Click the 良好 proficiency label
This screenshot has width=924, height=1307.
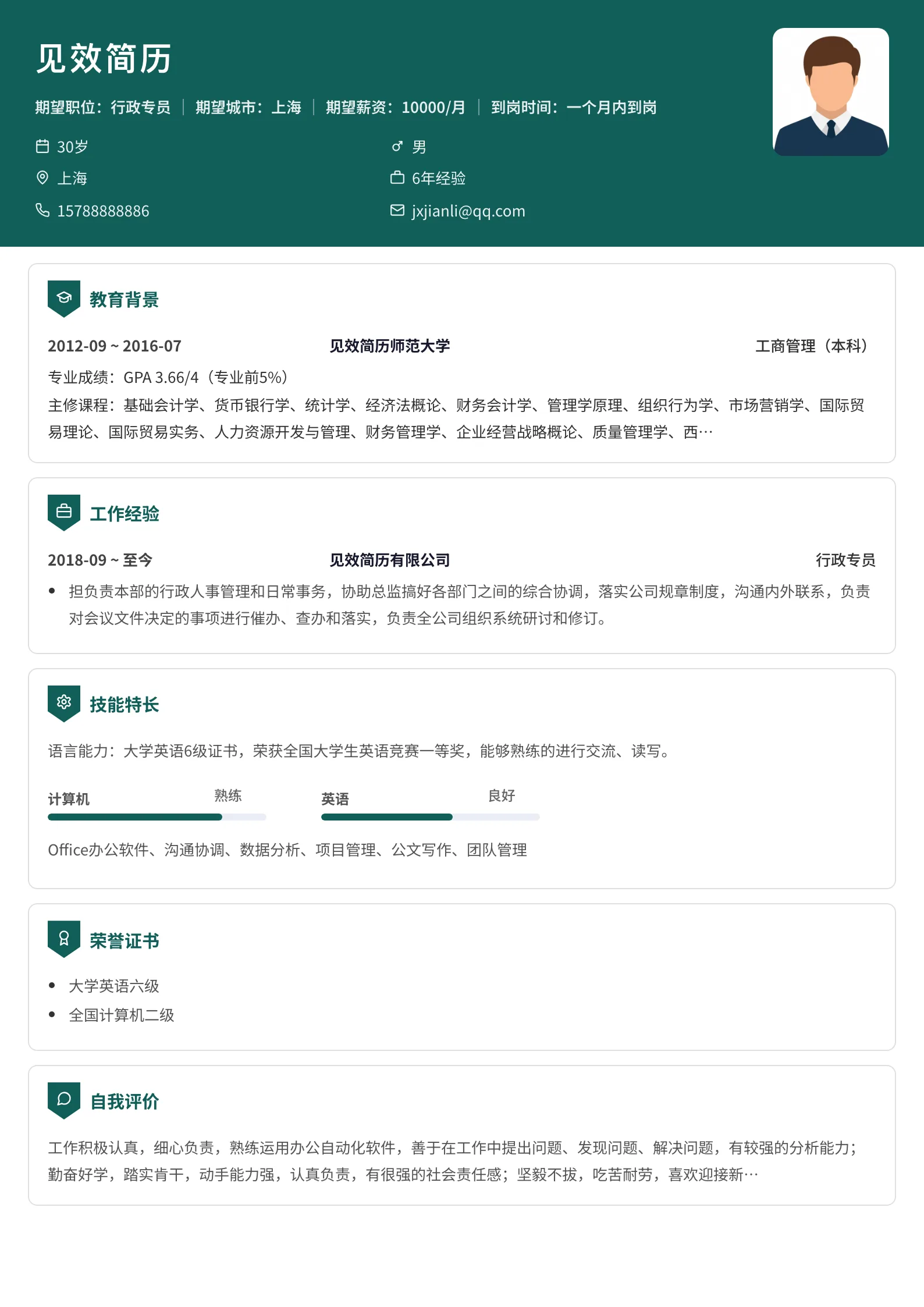tap(502, 795)
